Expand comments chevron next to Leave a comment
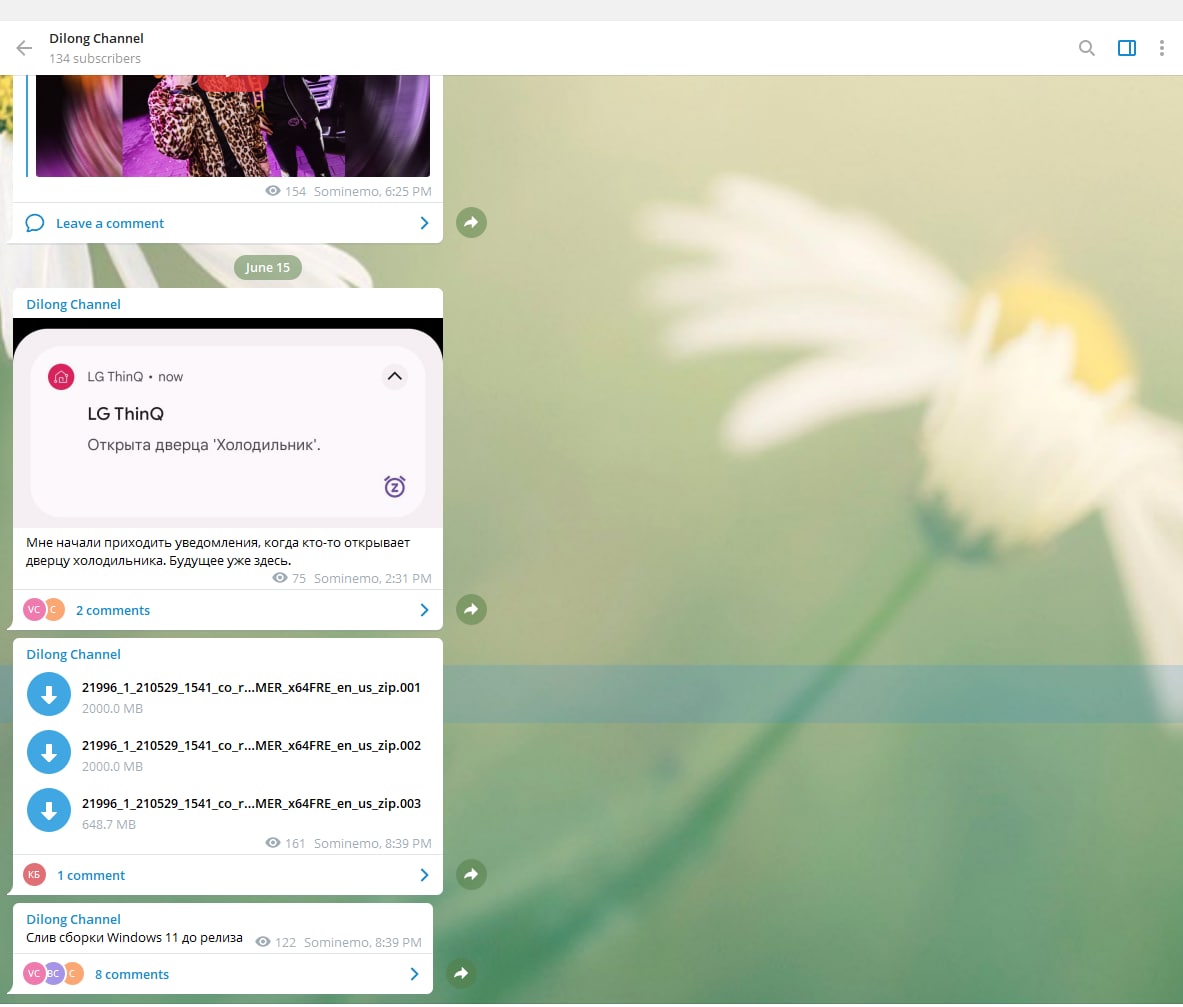The height and width of the screenshot is (1007, 1183). pos(424,223)
